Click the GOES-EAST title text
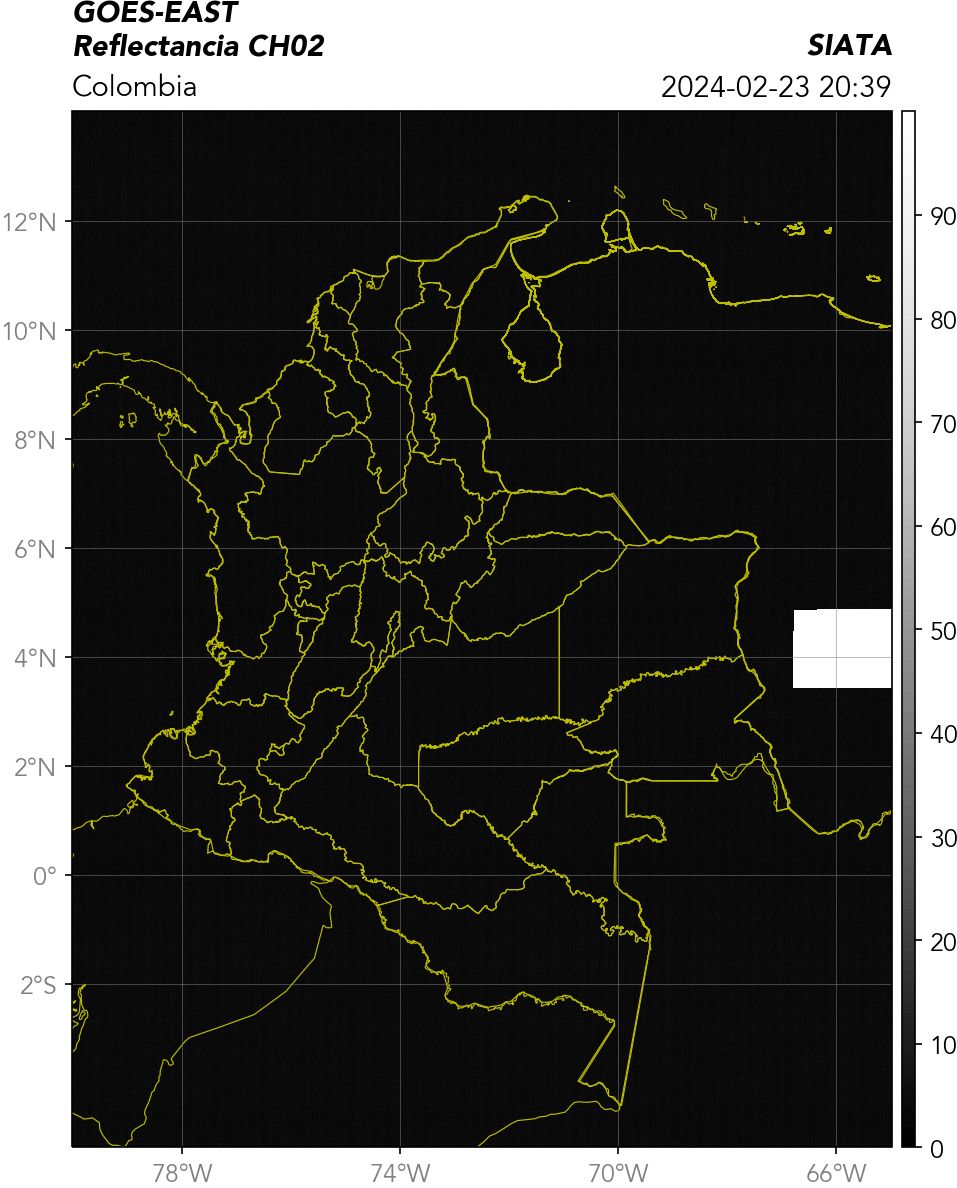Viewport: 957px width, 1188px height. pos(155,12)
